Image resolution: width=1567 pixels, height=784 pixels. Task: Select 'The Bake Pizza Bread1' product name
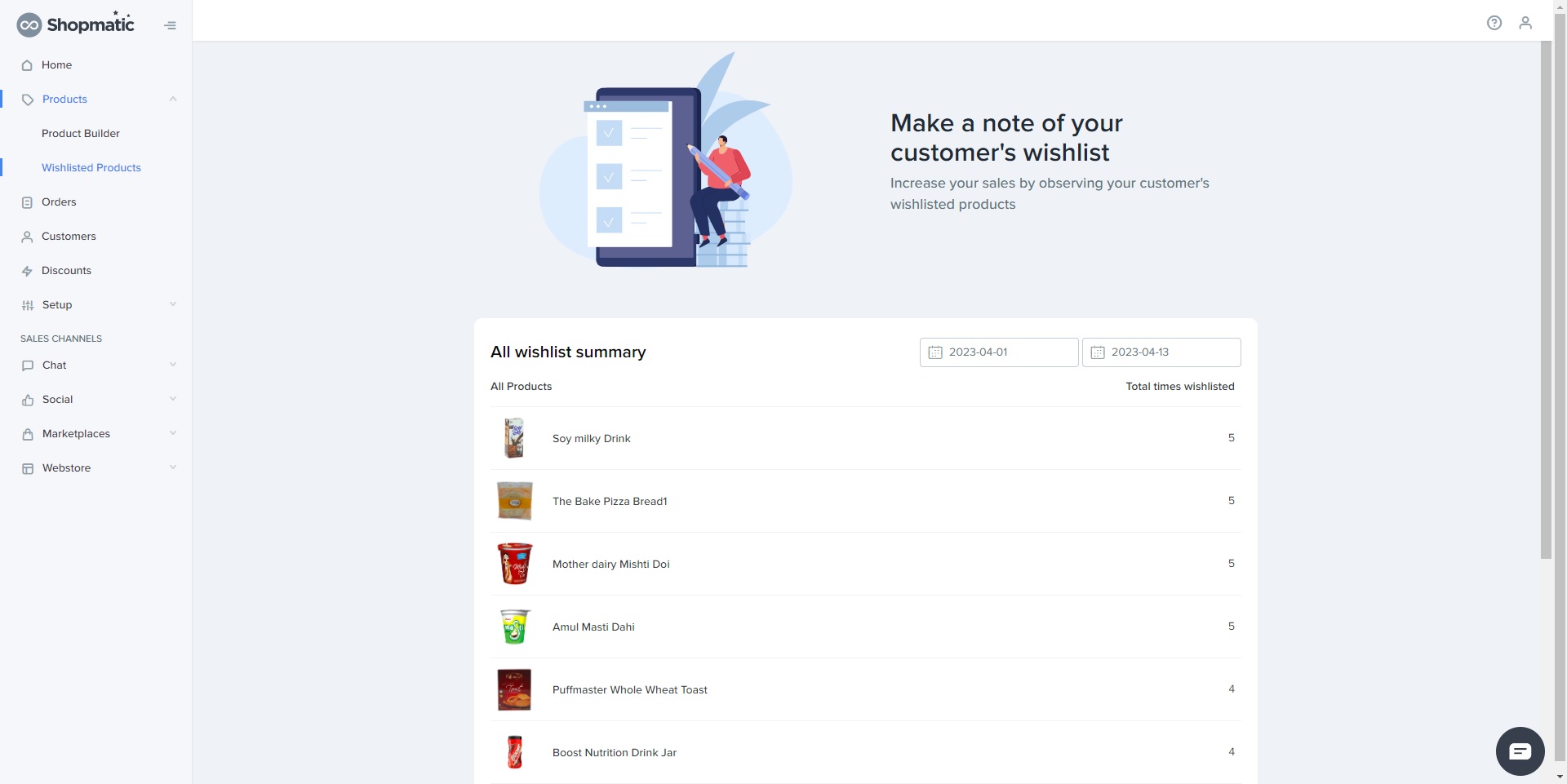[x=610, y=502]
